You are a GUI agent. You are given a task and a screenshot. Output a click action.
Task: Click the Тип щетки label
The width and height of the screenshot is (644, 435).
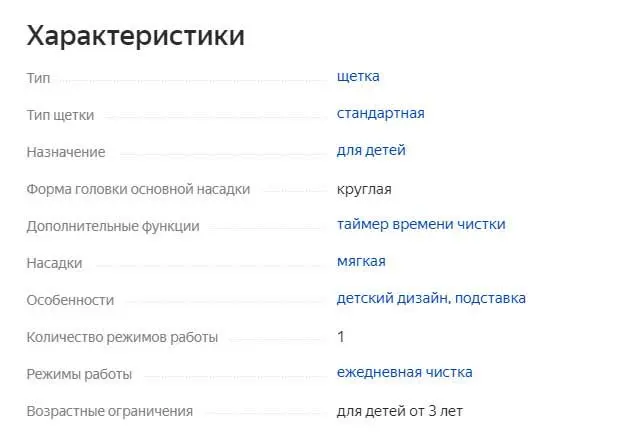point(60,115)
